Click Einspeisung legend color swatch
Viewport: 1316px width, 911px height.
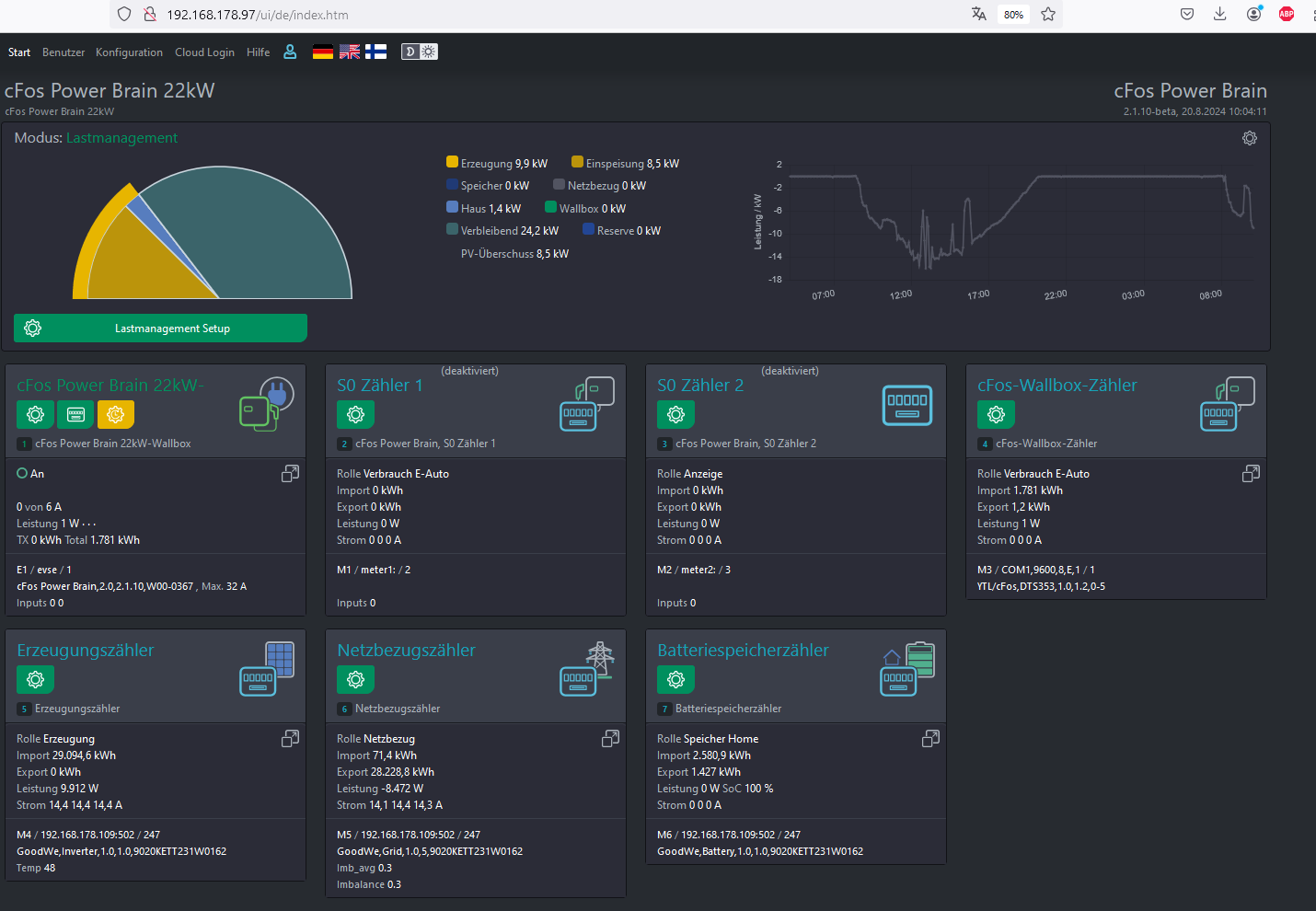[x=577, y=162]
